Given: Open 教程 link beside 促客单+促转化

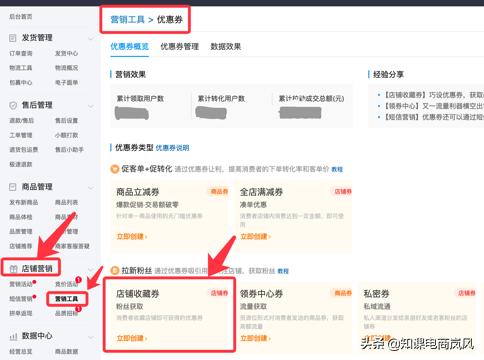Looking at the screenshot, I should 337,169.
